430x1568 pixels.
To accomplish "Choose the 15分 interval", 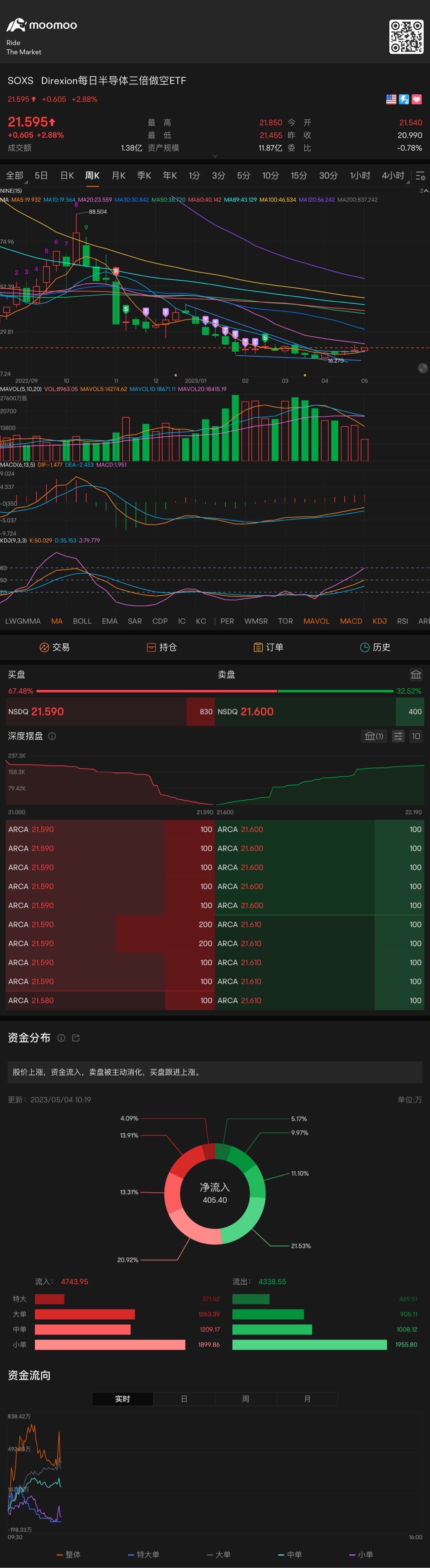I will pos(298,175).
